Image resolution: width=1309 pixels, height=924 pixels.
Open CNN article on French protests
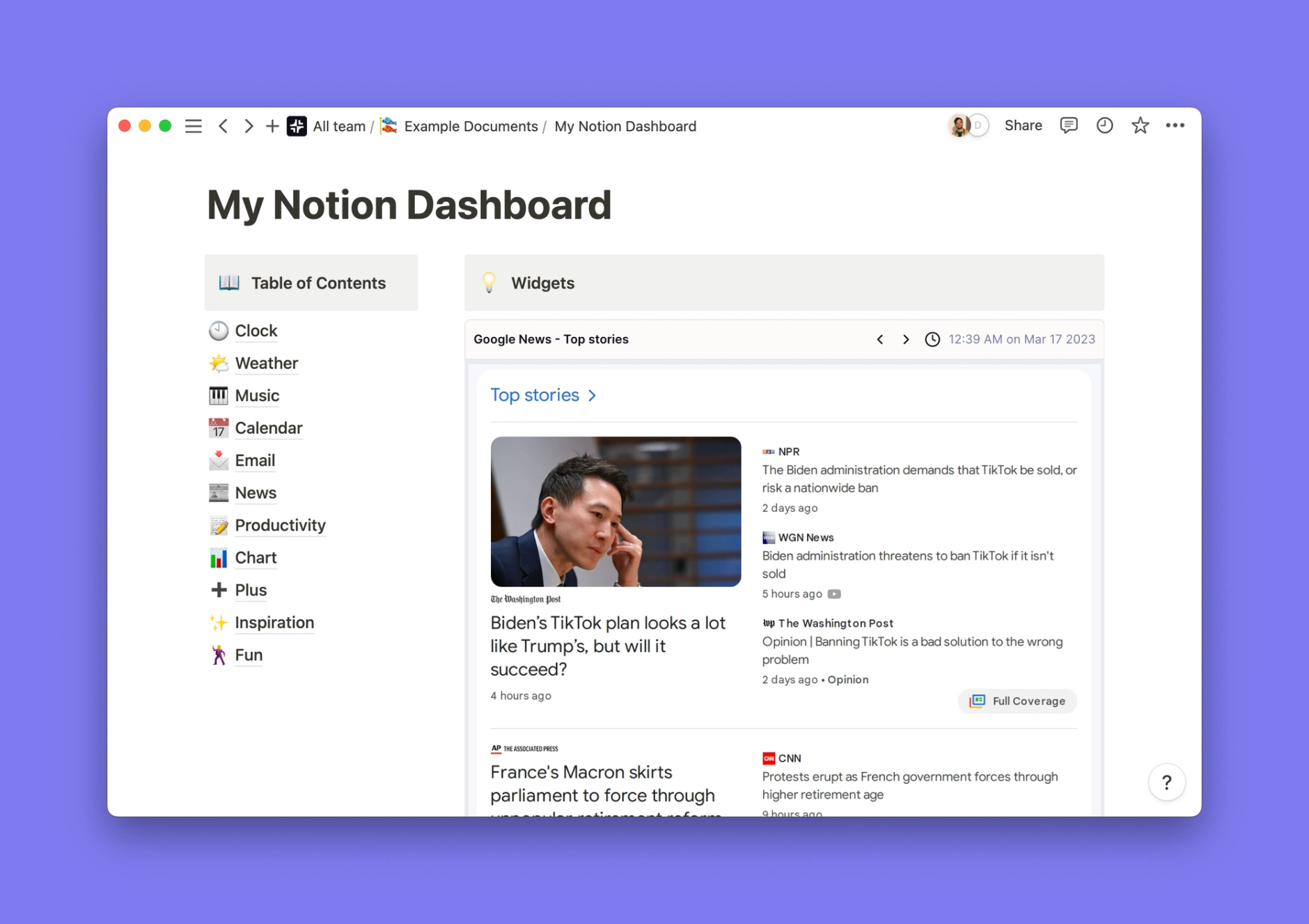pyautogui.click(x=909, y=785)
